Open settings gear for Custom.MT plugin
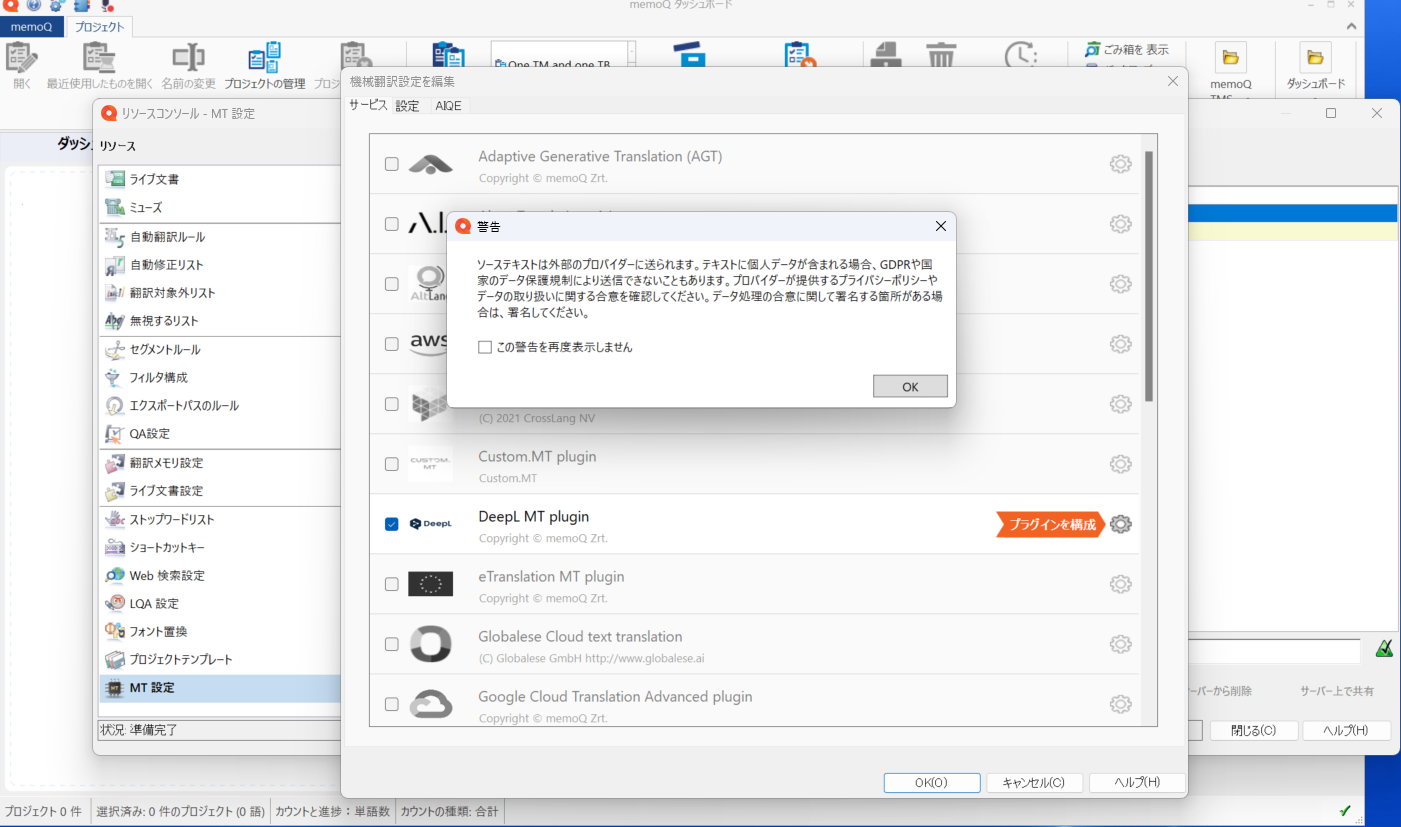Viewport: 1401px width, 827px height. [1120, 464]
